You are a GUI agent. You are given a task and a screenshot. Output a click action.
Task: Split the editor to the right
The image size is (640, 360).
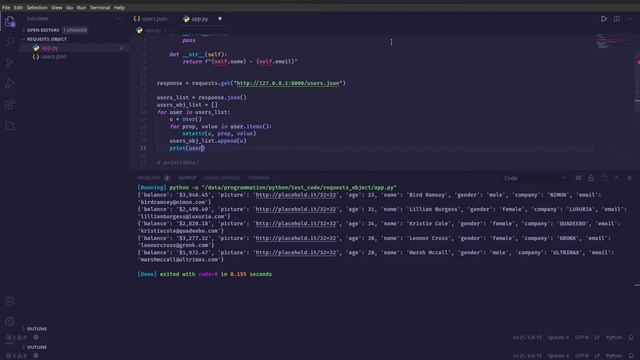(617, 19)
